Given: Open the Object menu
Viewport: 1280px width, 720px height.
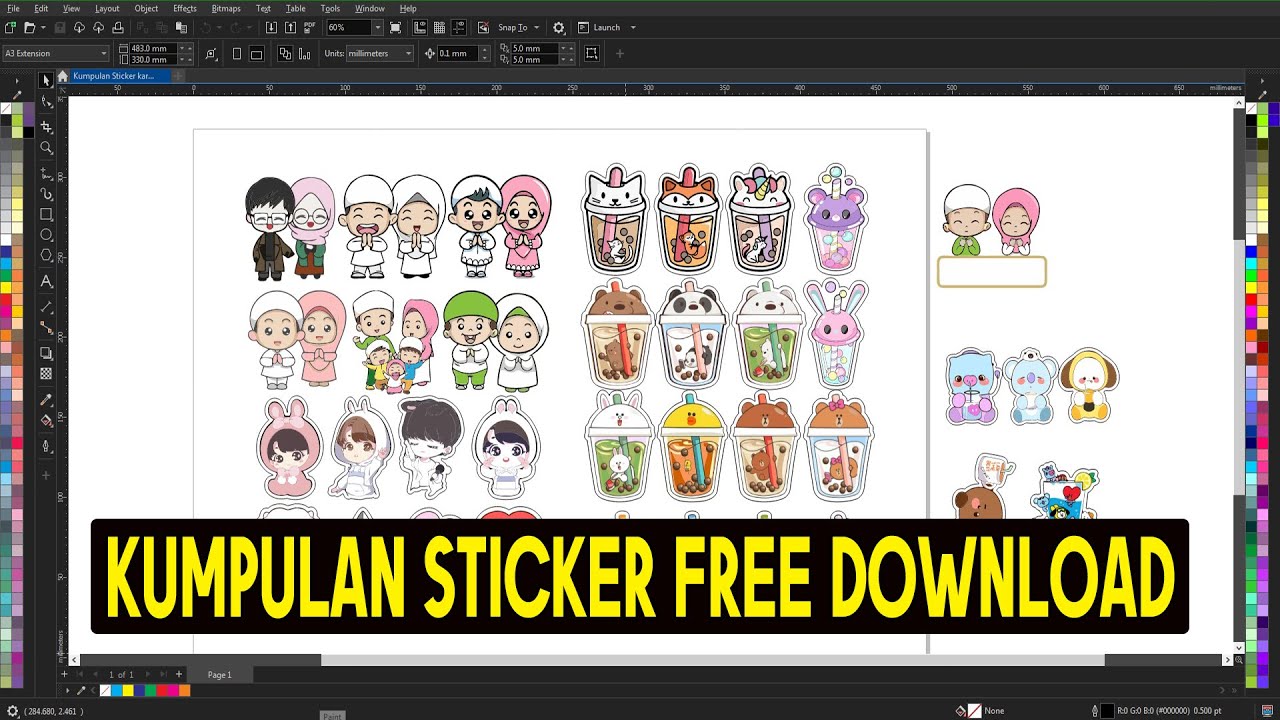Looking at the screenshot, I should click(x=146, y=8).
